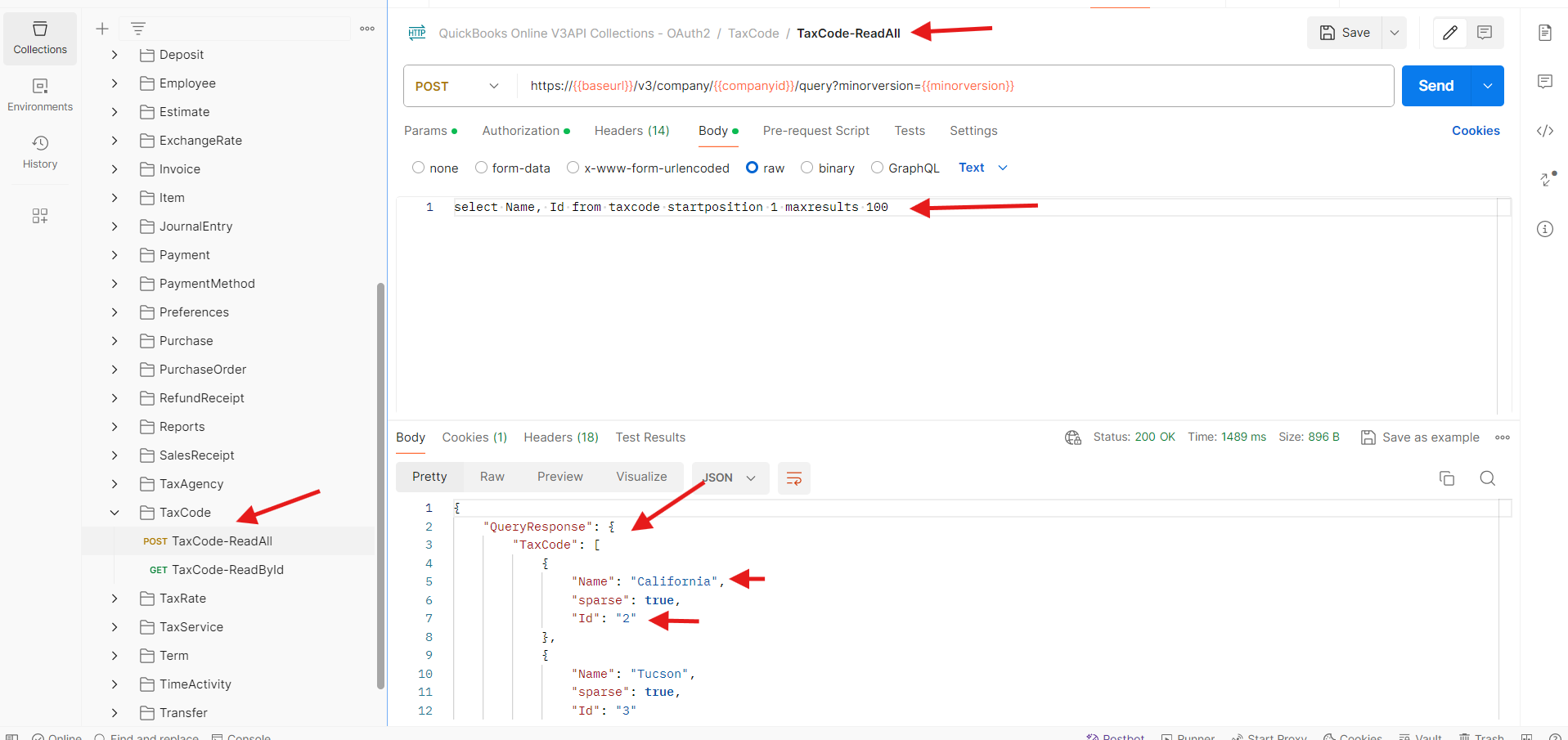The height and width of the screenshot is (740, 1568).
Task: Open the JSON response format dropdown
Action: tap(730, 478)
